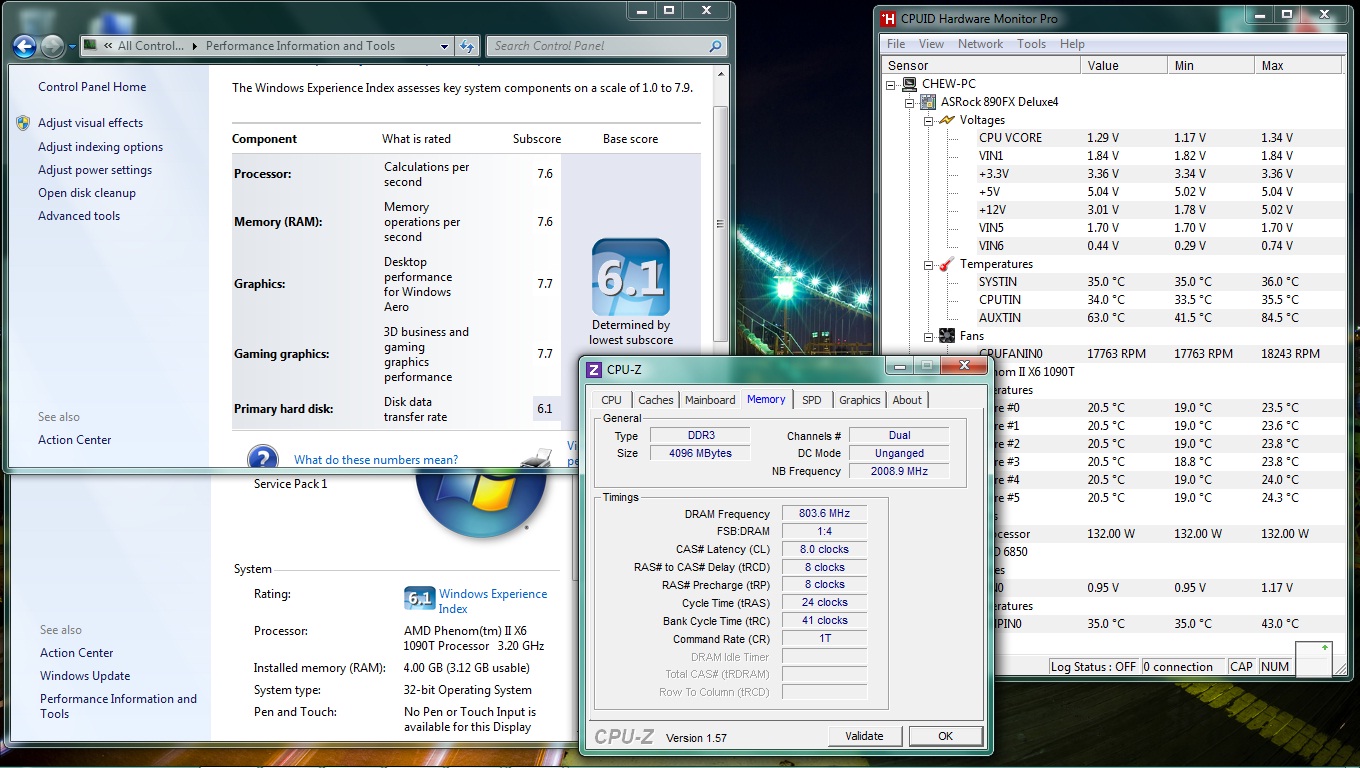The image size is (1360, 768).
Task: Switch to the Graphics tab in CPU-Z
Action: point(859,400)
